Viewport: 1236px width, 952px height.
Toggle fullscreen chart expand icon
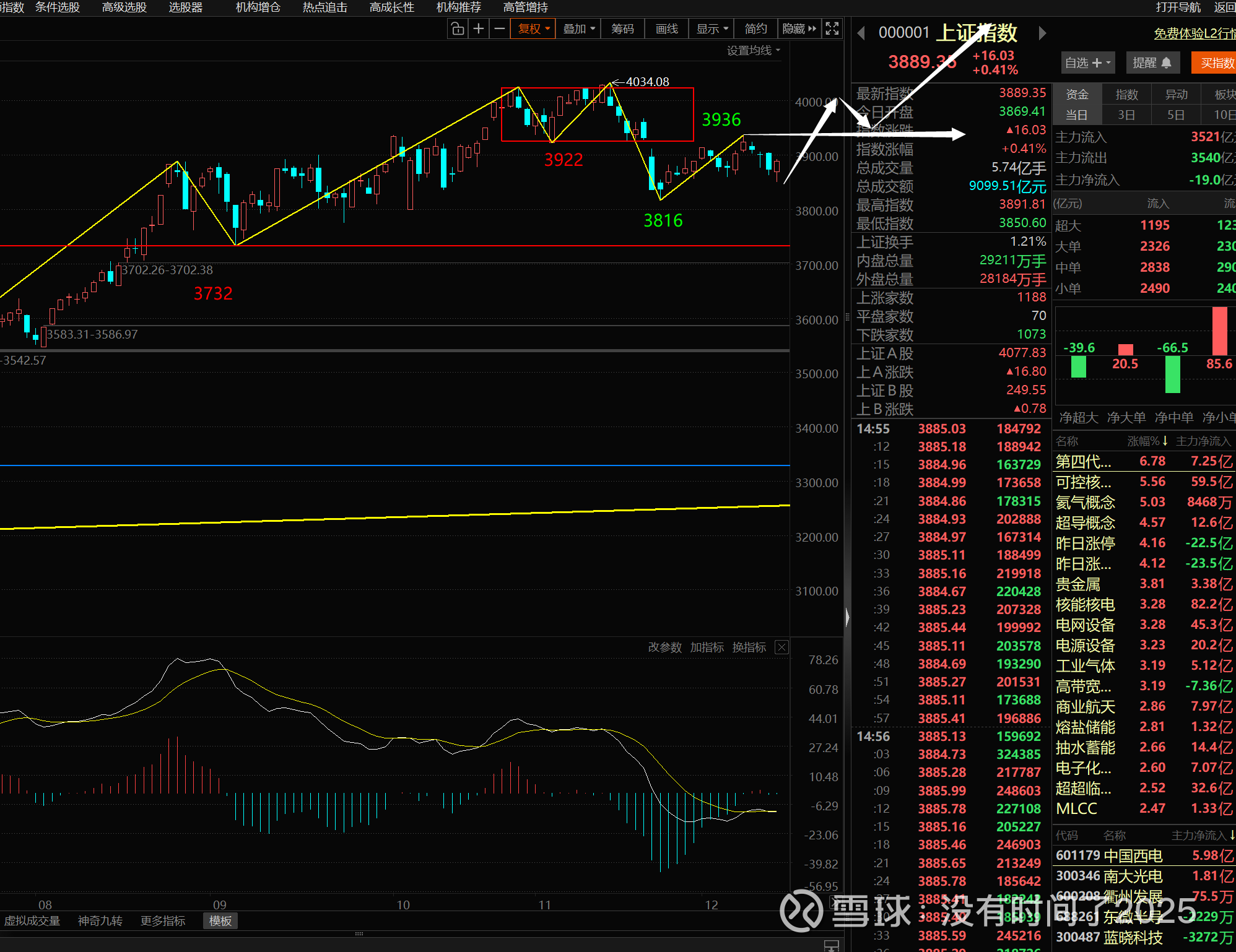832,29
